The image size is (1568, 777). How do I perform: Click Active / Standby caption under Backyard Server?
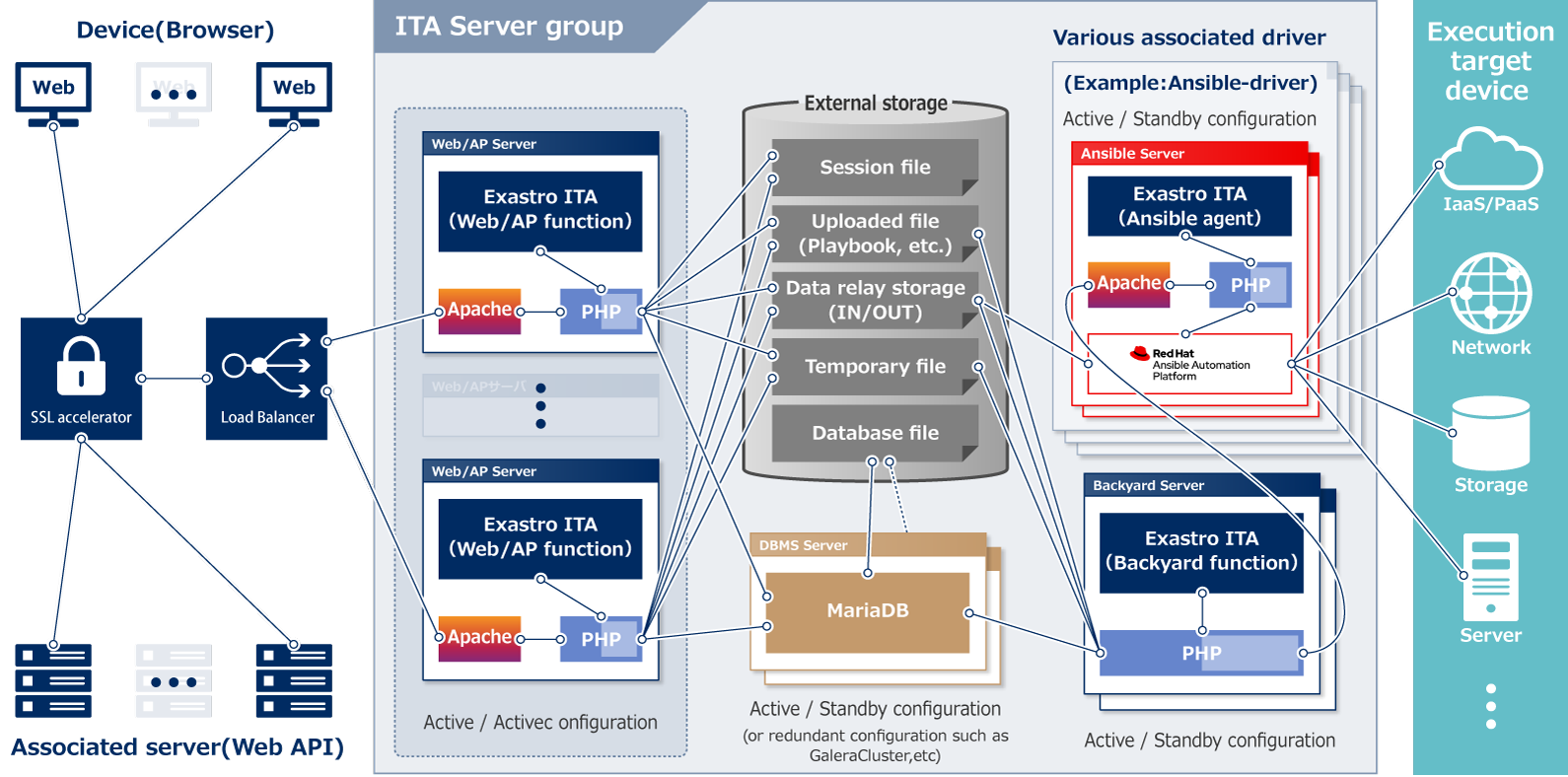click(x=1210, y=741)
